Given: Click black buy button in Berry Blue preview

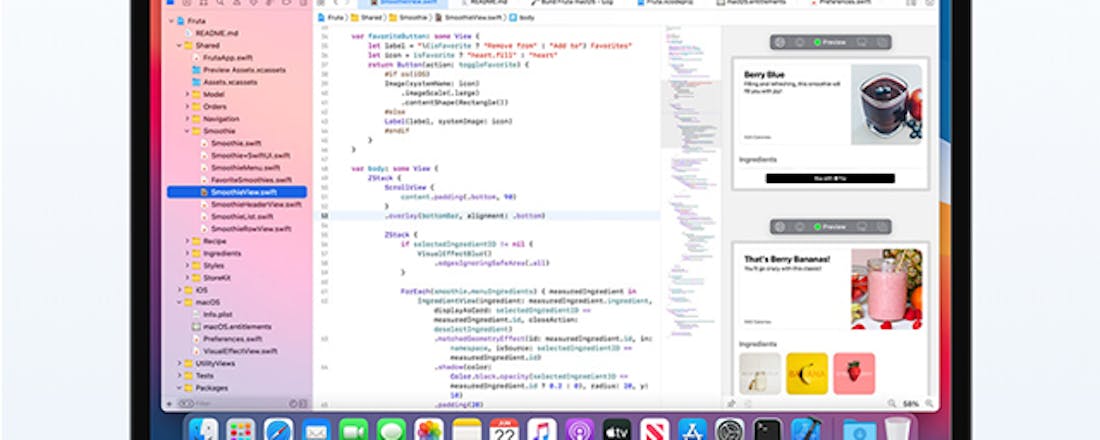Looking at the screenshot, I should [x=830, y=178].
